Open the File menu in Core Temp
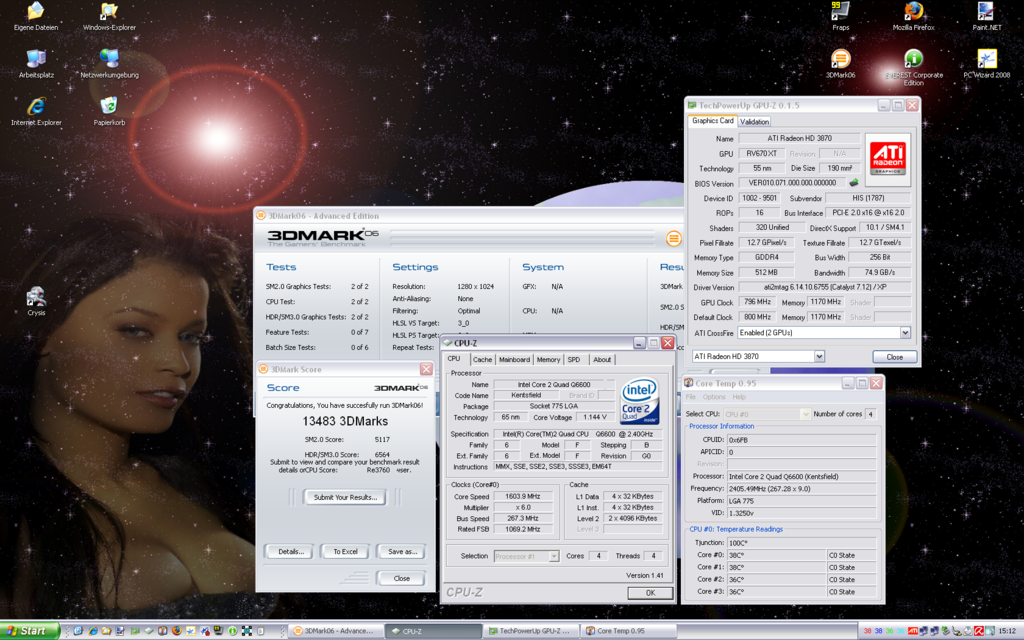The height and width of the screenshot is (640, 1024). [x=690, y=397]
